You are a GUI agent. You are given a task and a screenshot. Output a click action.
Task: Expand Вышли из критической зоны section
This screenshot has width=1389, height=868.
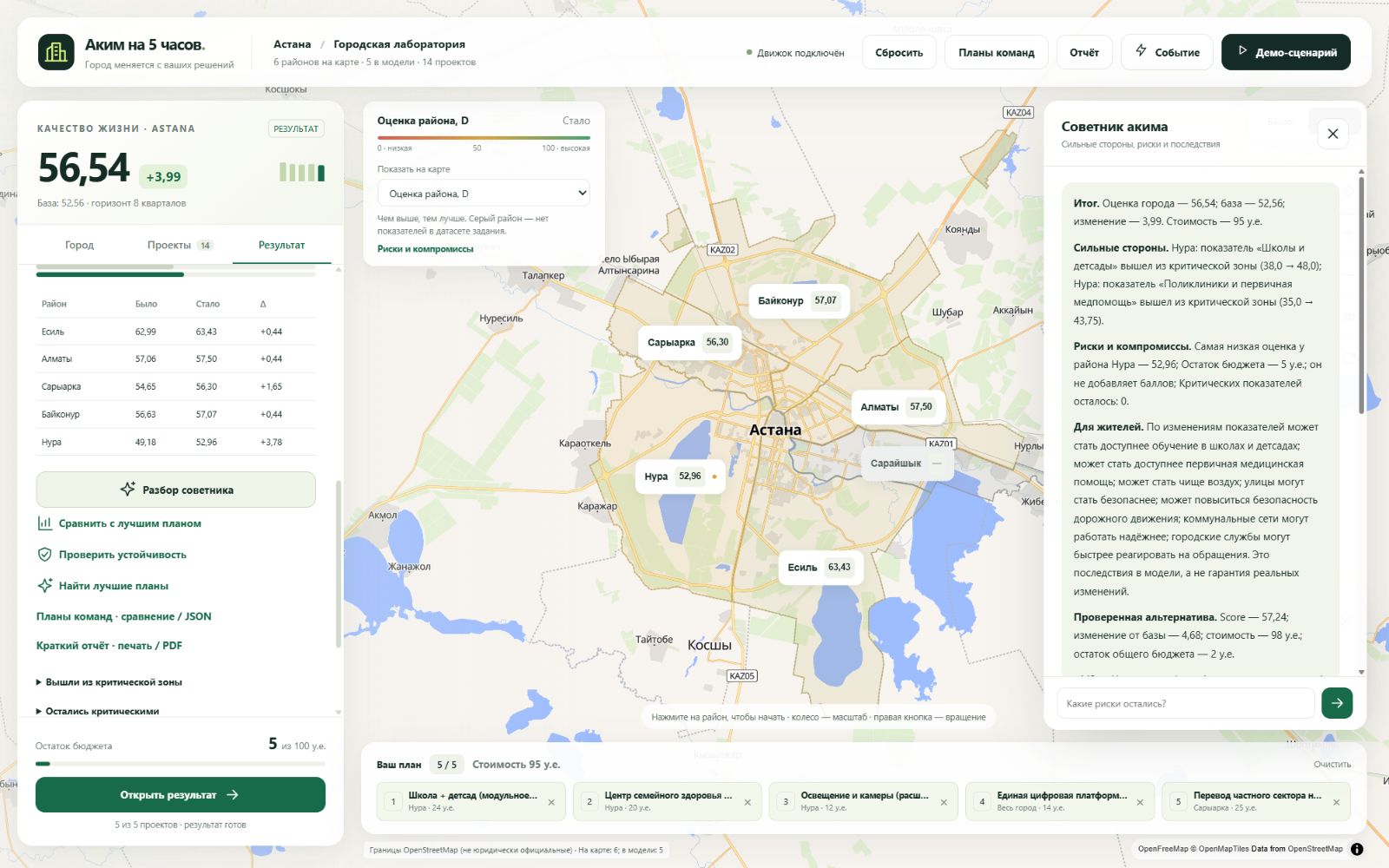[x=109, y=682]
